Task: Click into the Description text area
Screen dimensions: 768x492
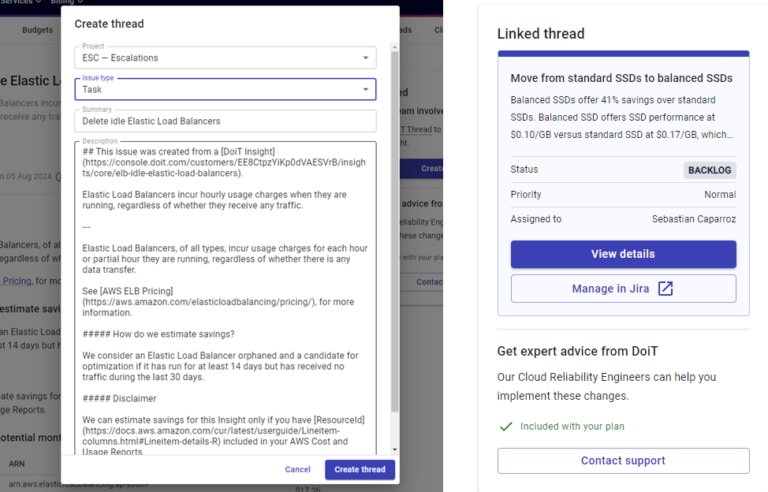Action: pos(225,298)
